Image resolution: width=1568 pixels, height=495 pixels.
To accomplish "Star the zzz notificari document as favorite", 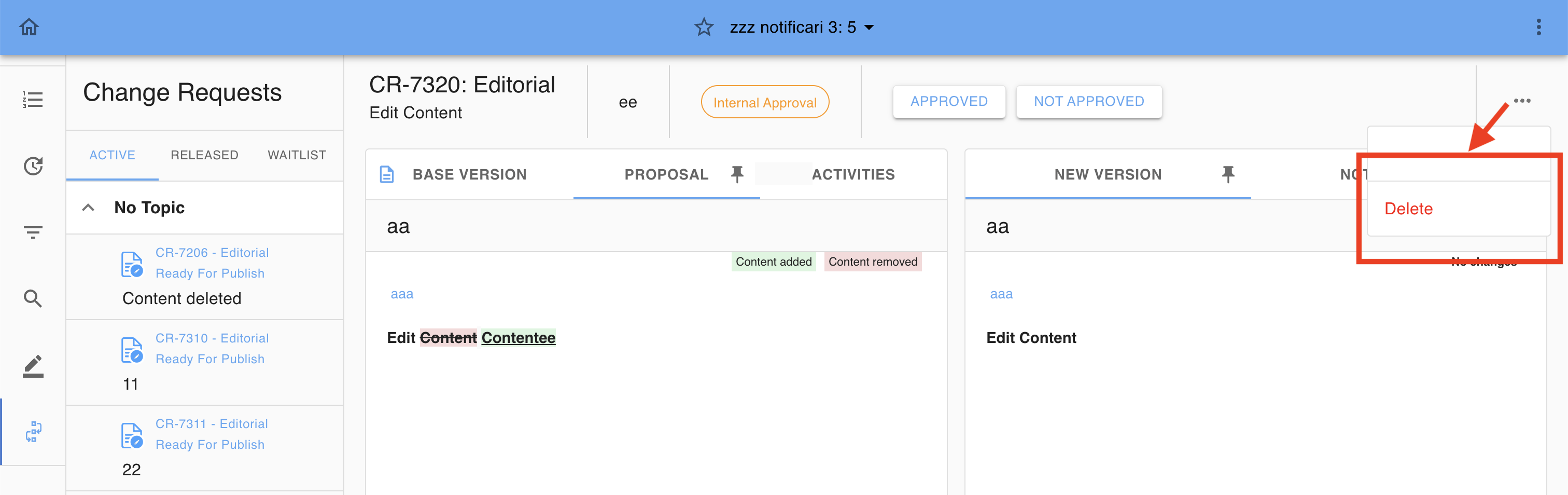I will click(x=704, y=27).
